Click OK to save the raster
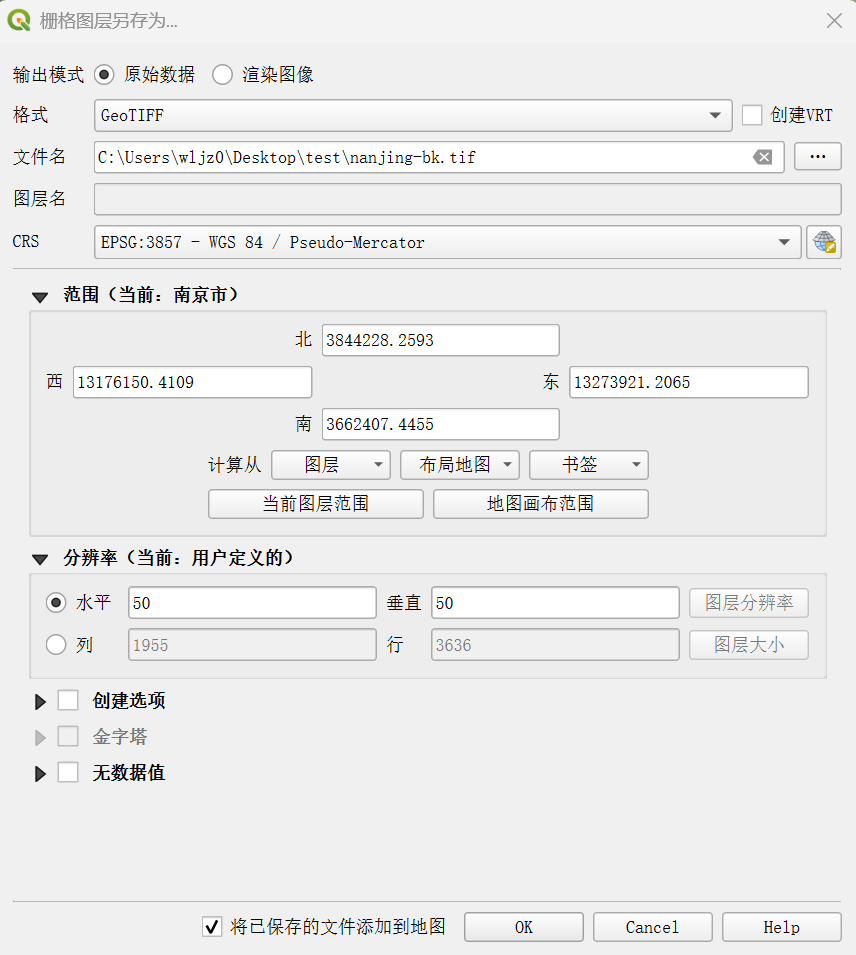Viewport: 856px width, 955px height. [x=523, y=927]
